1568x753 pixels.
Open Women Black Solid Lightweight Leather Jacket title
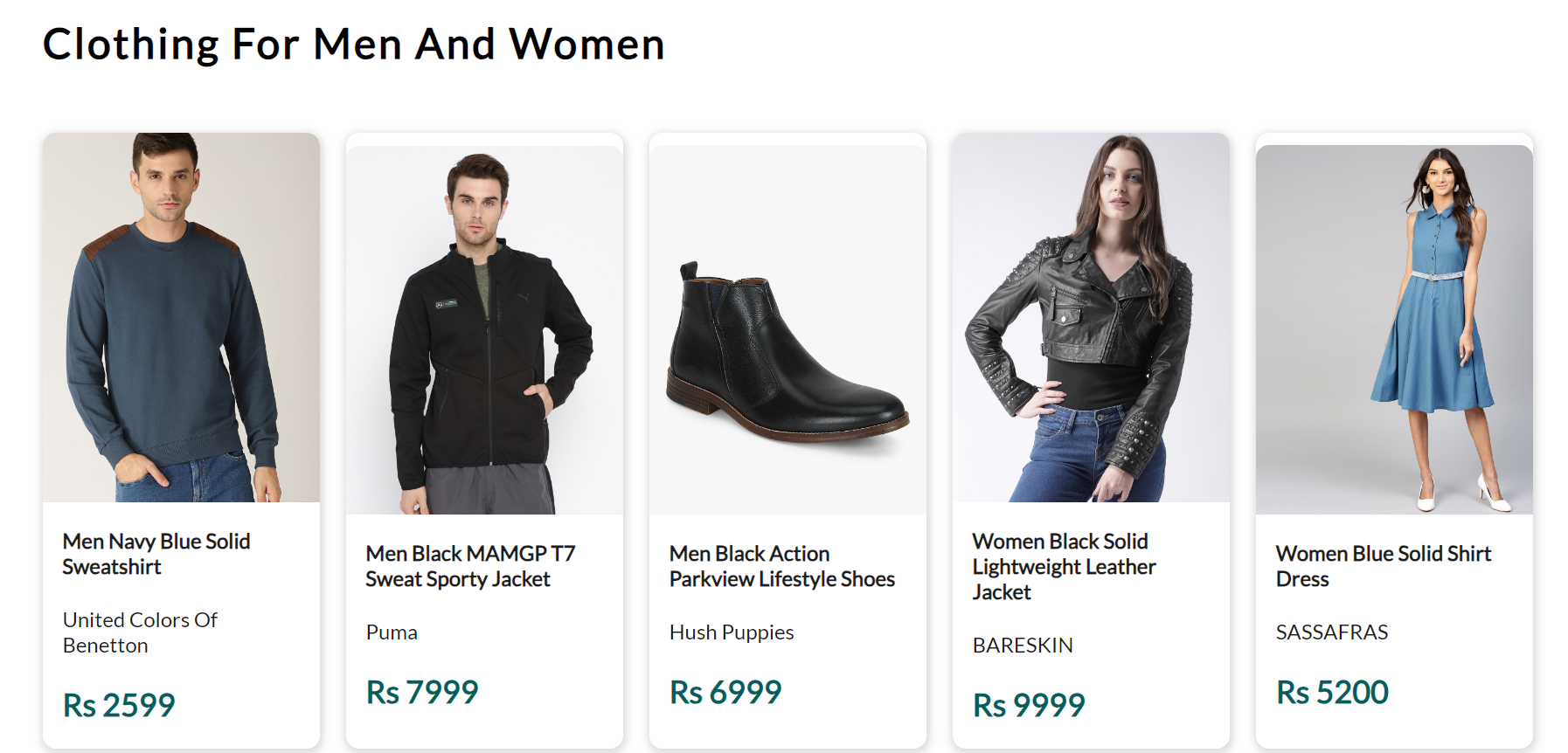(1064, 566)
